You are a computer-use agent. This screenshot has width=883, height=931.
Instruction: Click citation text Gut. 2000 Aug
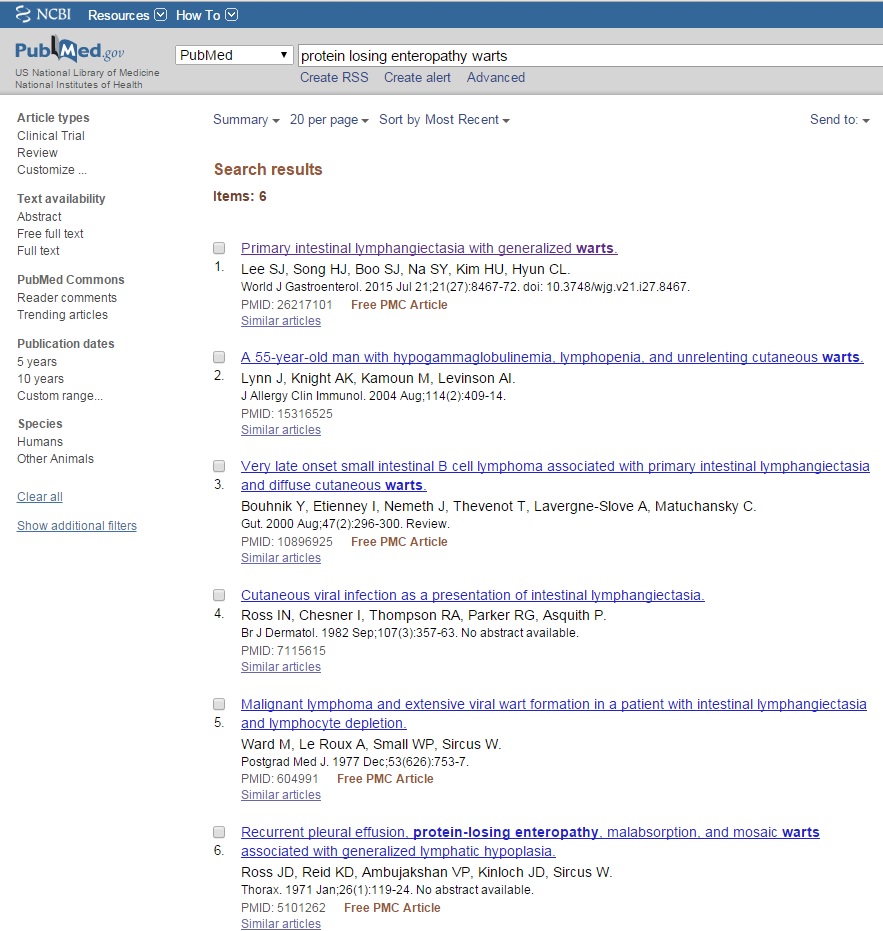click(346, 524)
